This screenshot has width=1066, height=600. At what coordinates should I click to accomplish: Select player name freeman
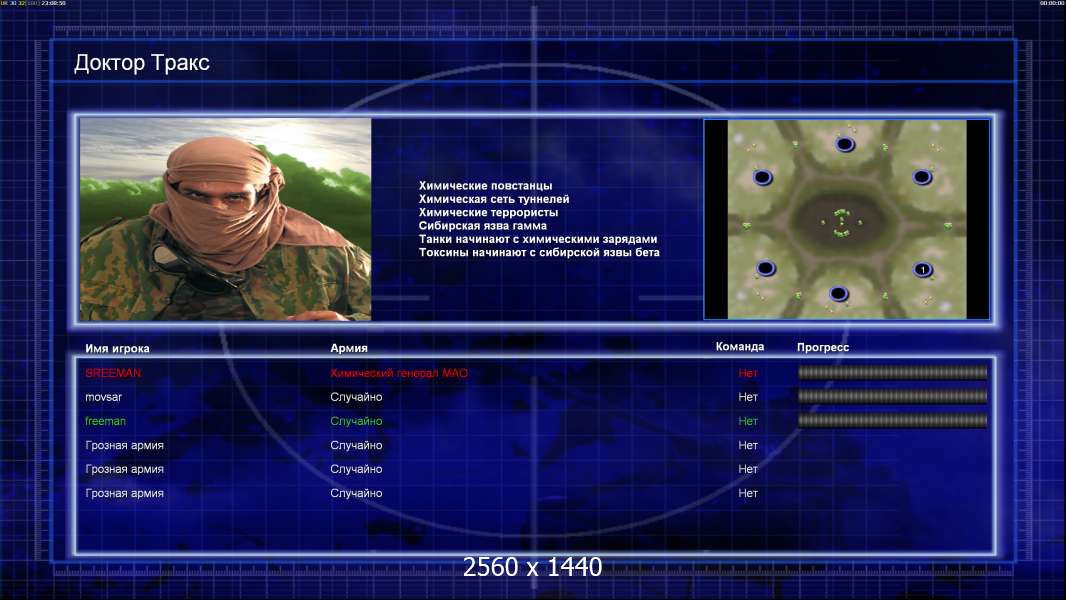click(x=105, y=421)
